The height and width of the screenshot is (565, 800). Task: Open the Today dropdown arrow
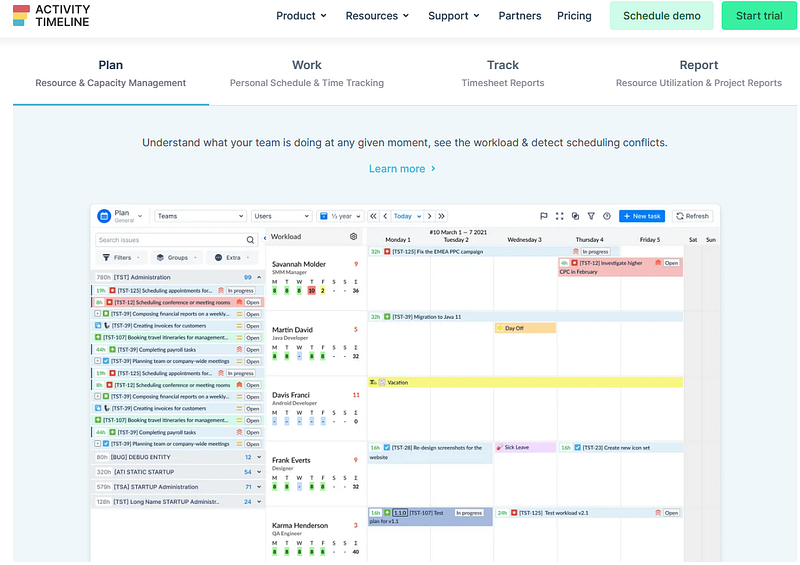(x=419, y=216)
